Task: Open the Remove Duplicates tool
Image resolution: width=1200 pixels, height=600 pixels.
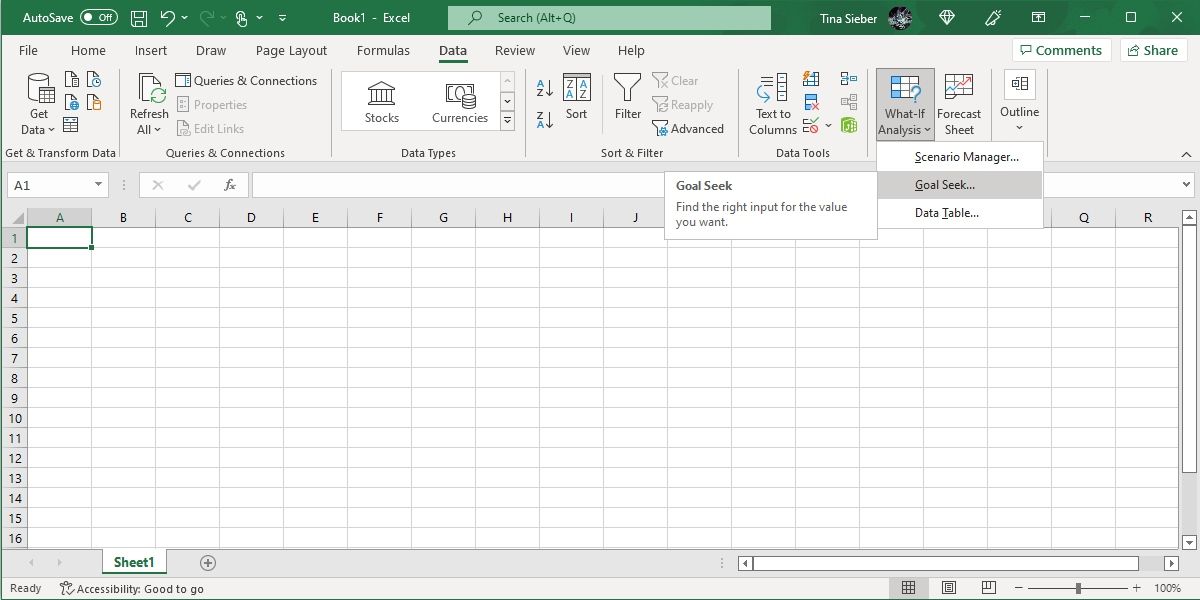Action: (x=810, y=101)
